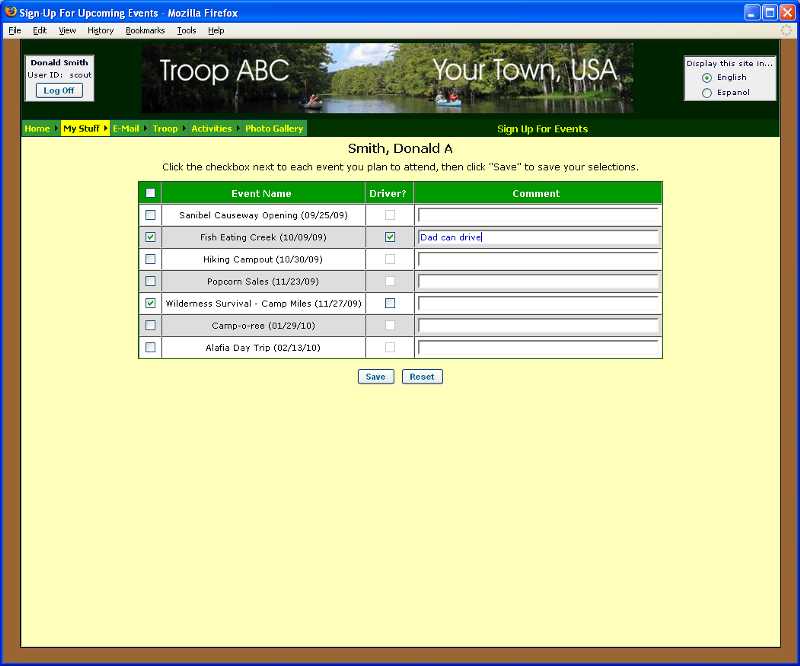The width and height of the screenshot is (800, 666).
Task: Select English language radio button
Action: coord(707,78)
